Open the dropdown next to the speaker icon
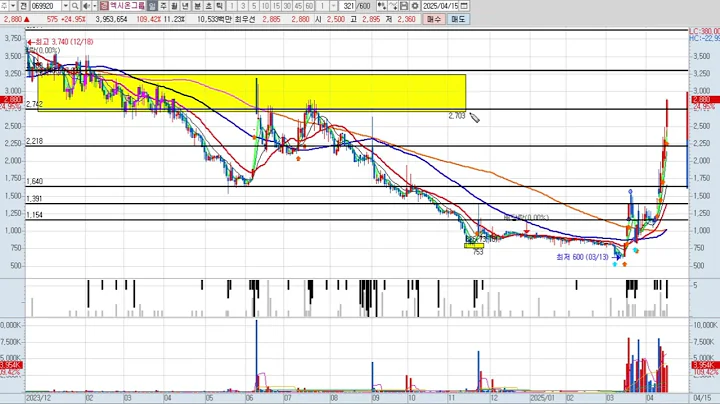 [95, 6]
